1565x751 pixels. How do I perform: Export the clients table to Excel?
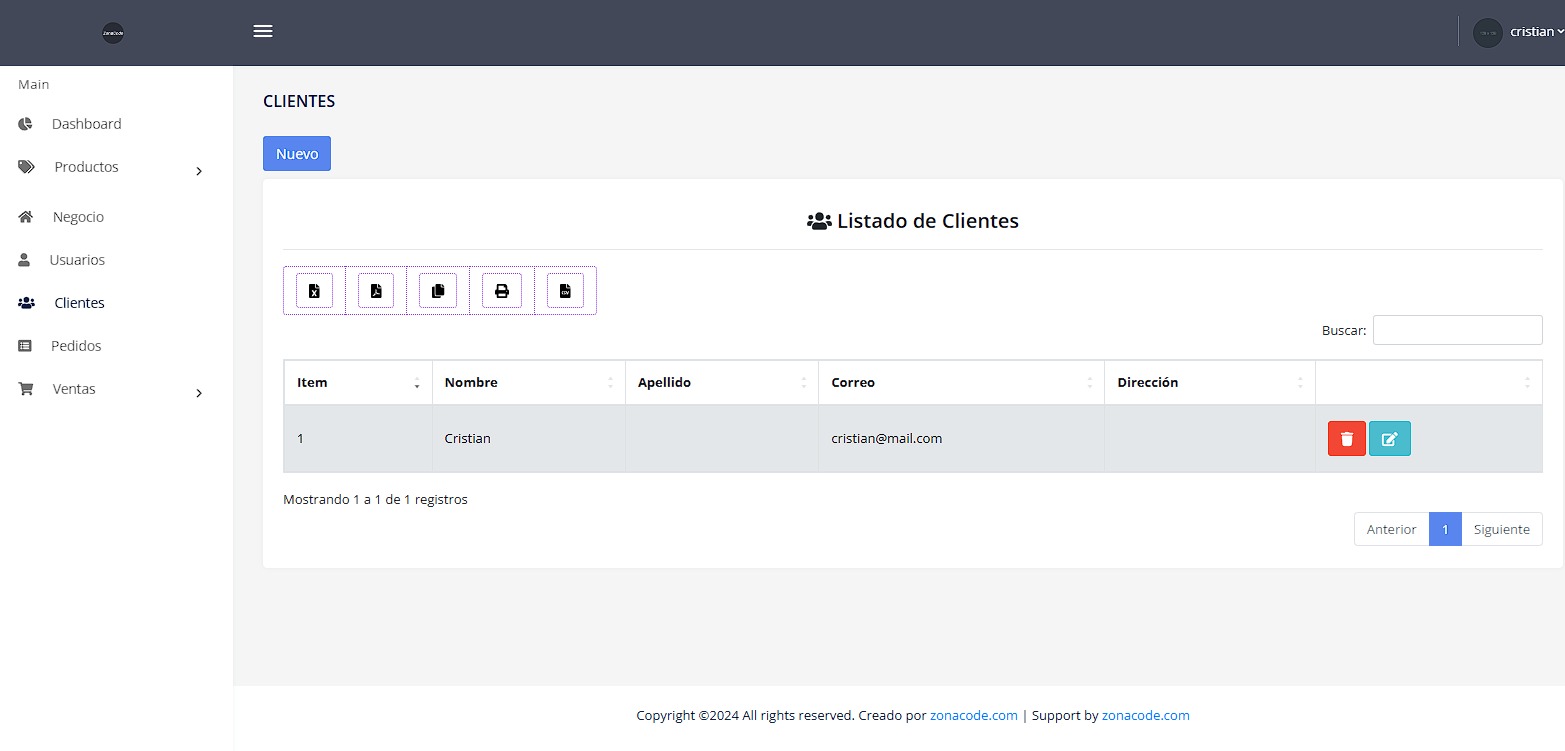pyautogui.click(x=314, y=291)
